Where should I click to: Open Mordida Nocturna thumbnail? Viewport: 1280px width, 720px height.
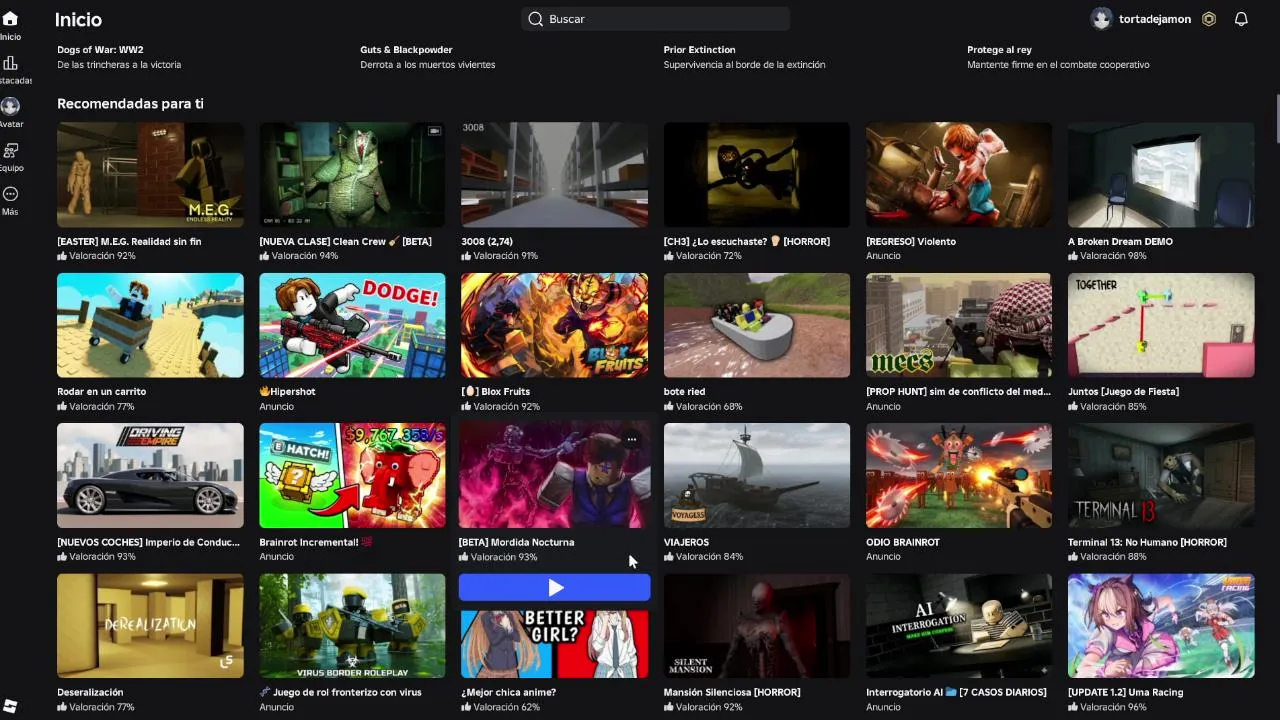coord(554,475)
